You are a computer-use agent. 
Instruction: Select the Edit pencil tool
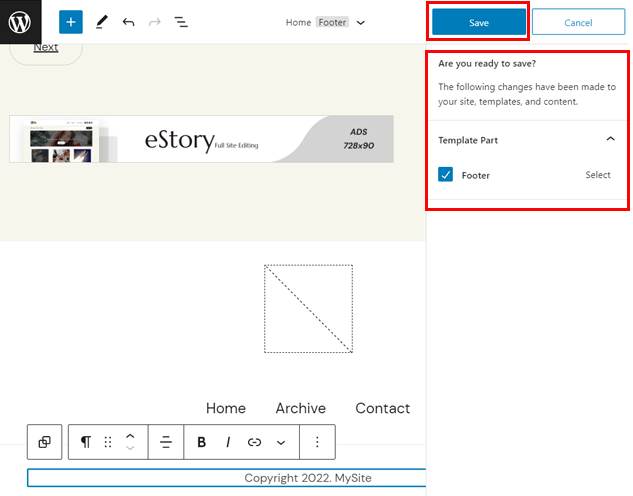(101, 22)
